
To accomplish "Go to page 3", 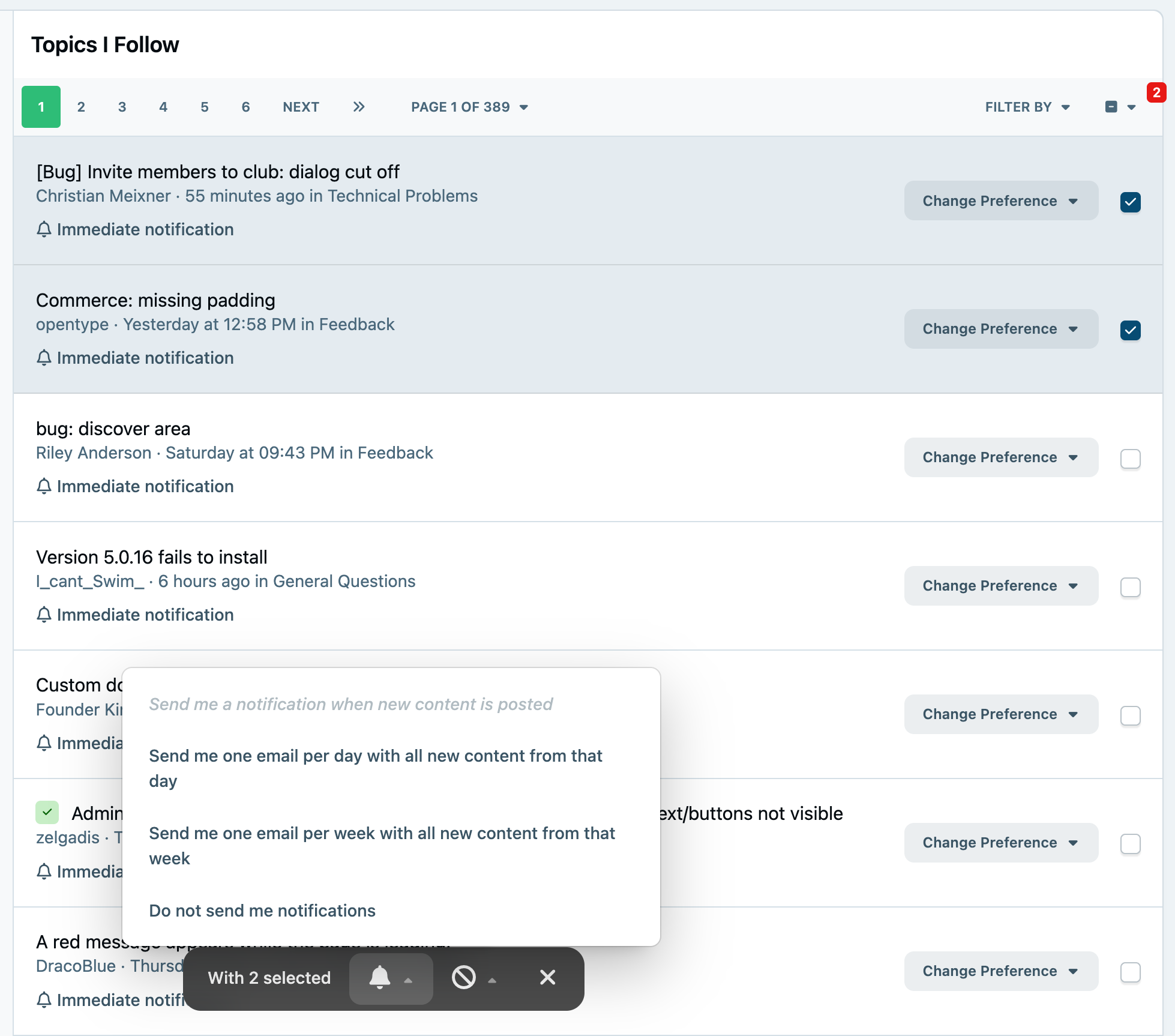I will point(122,107).
